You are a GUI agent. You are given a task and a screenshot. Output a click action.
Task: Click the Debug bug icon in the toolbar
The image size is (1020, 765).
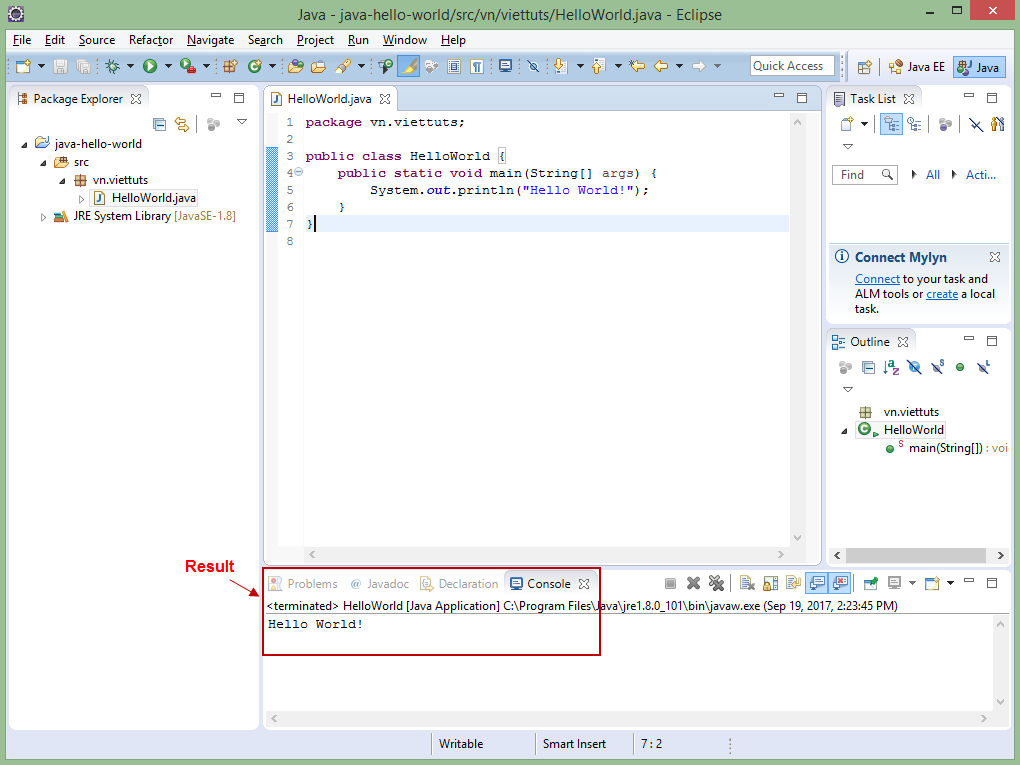tap(113, 66)
